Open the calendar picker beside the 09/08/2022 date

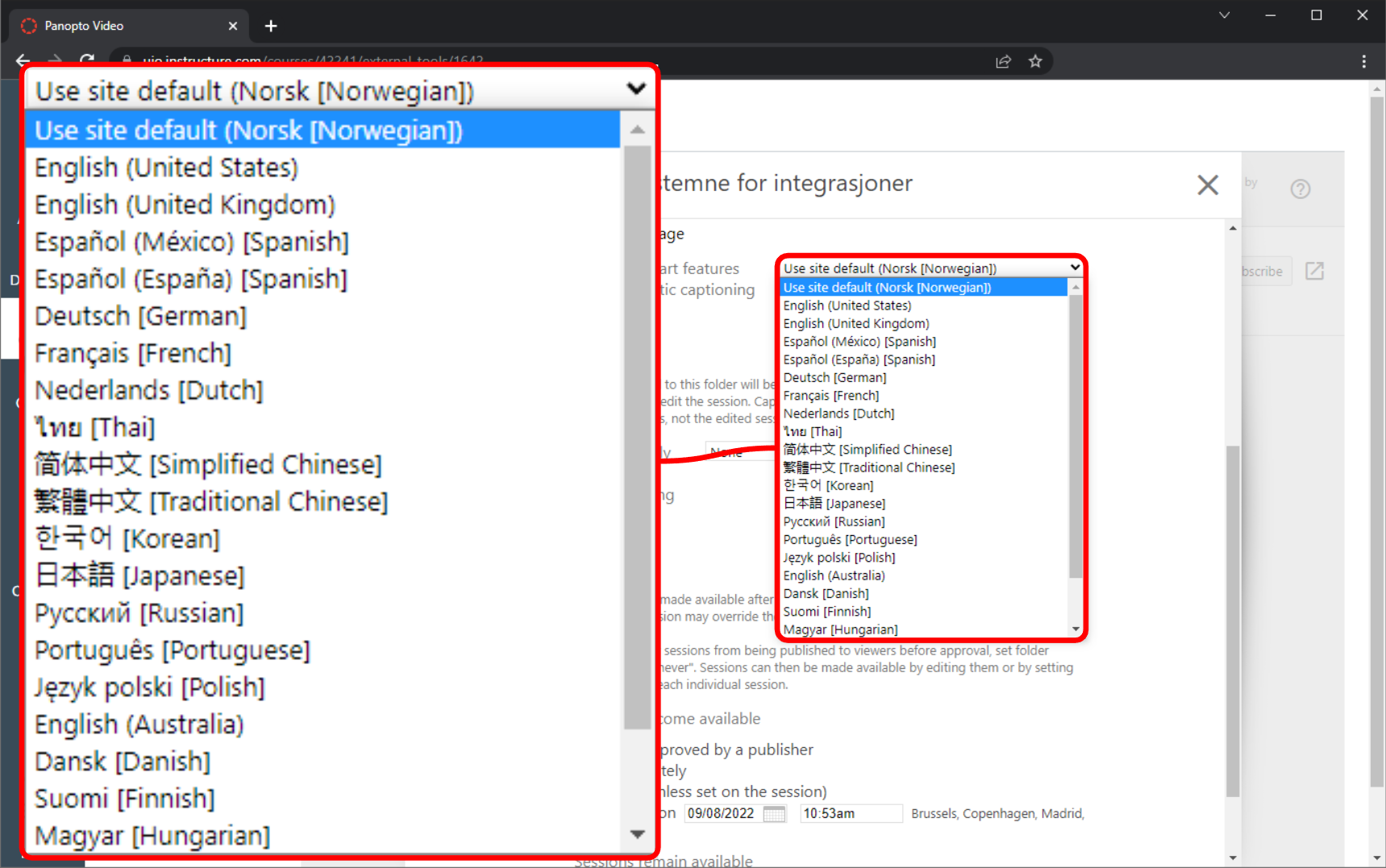pos(774,813)
